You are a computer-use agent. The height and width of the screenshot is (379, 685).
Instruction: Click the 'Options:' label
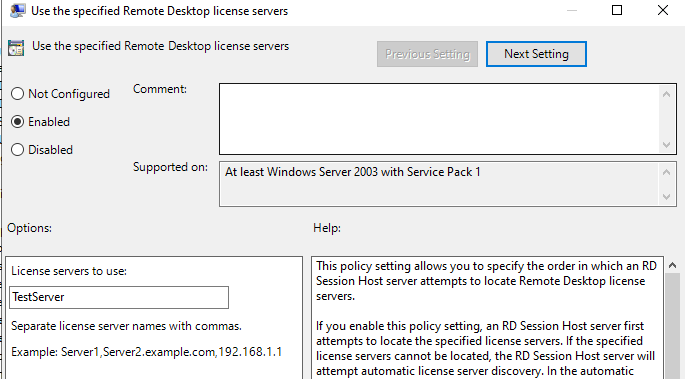click(x=29, y=228)
